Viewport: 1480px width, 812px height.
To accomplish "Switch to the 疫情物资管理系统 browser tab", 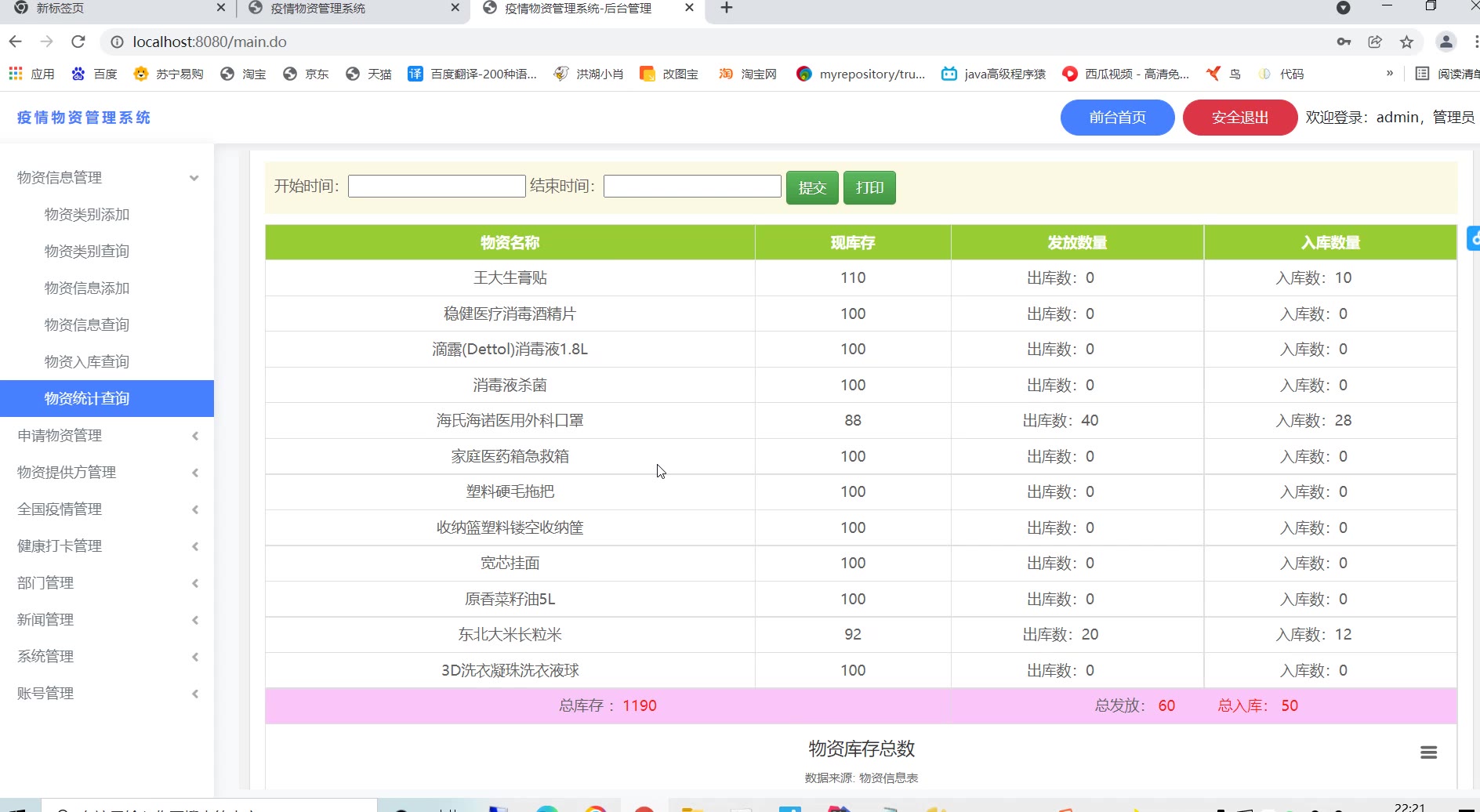I will (x=317, y=8).
